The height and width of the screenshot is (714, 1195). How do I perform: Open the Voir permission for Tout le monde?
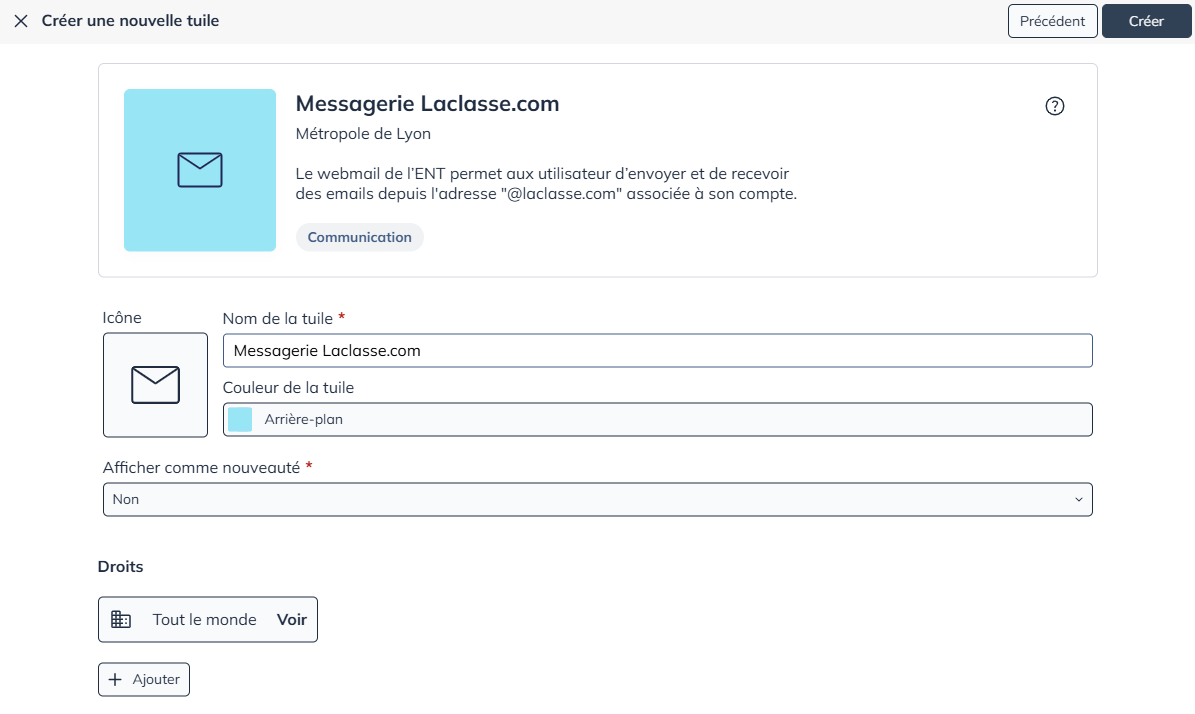(x=292, y=620)
